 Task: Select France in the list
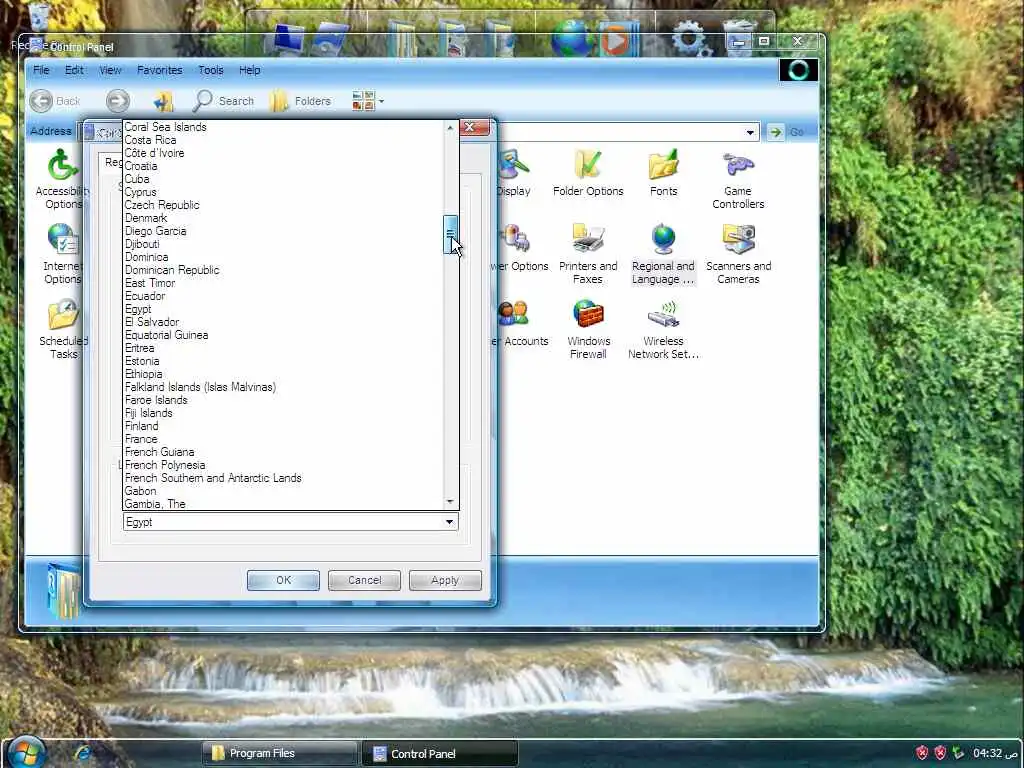pyautogui.click(x=141, y=439)
